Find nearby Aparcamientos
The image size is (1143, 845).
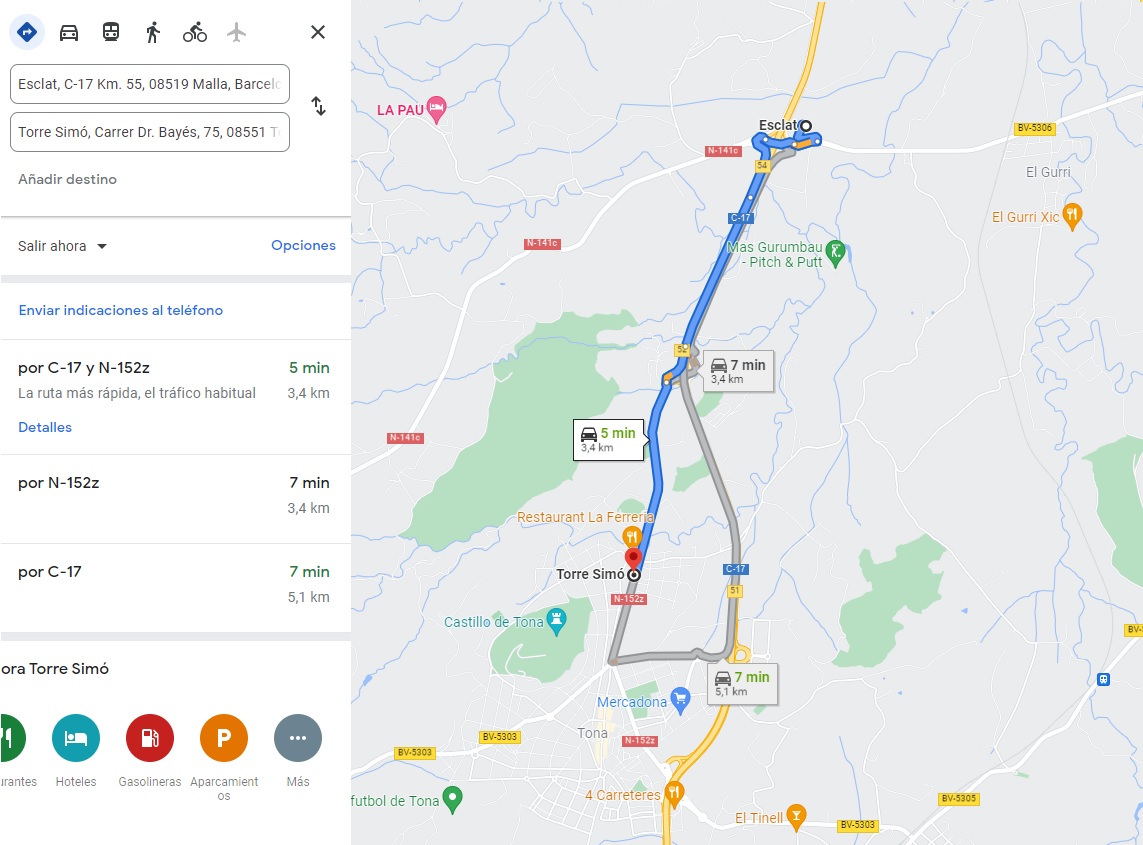(x=224, y=758)
